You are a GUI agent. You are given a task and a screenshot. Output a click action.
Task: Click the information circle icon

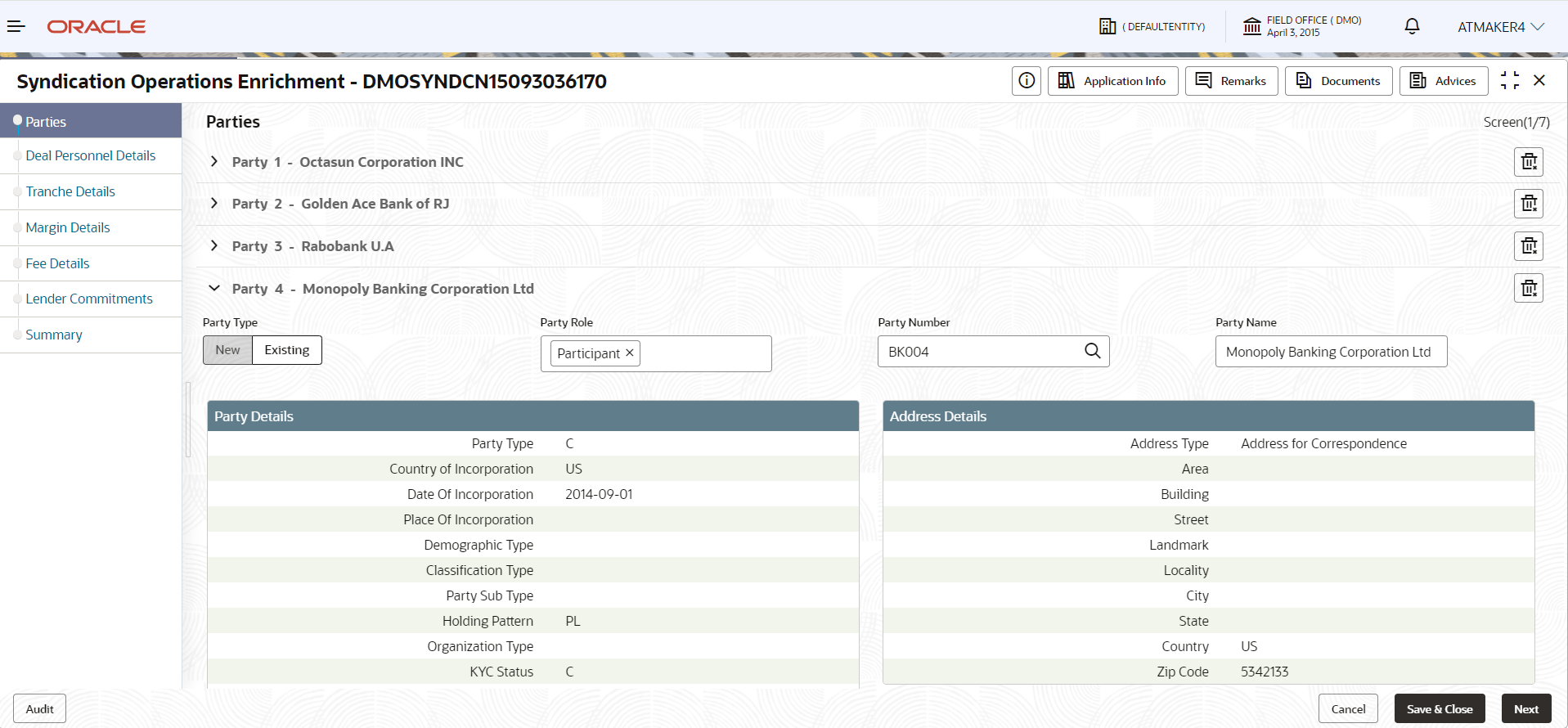tap(1027, 81)
